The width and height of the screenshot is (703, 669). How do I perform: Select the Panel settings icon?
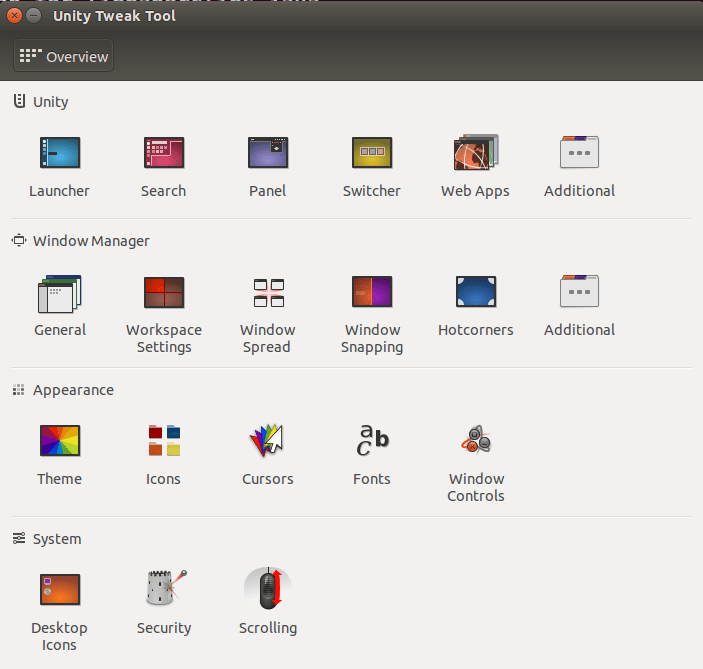[x=267, y=154]
